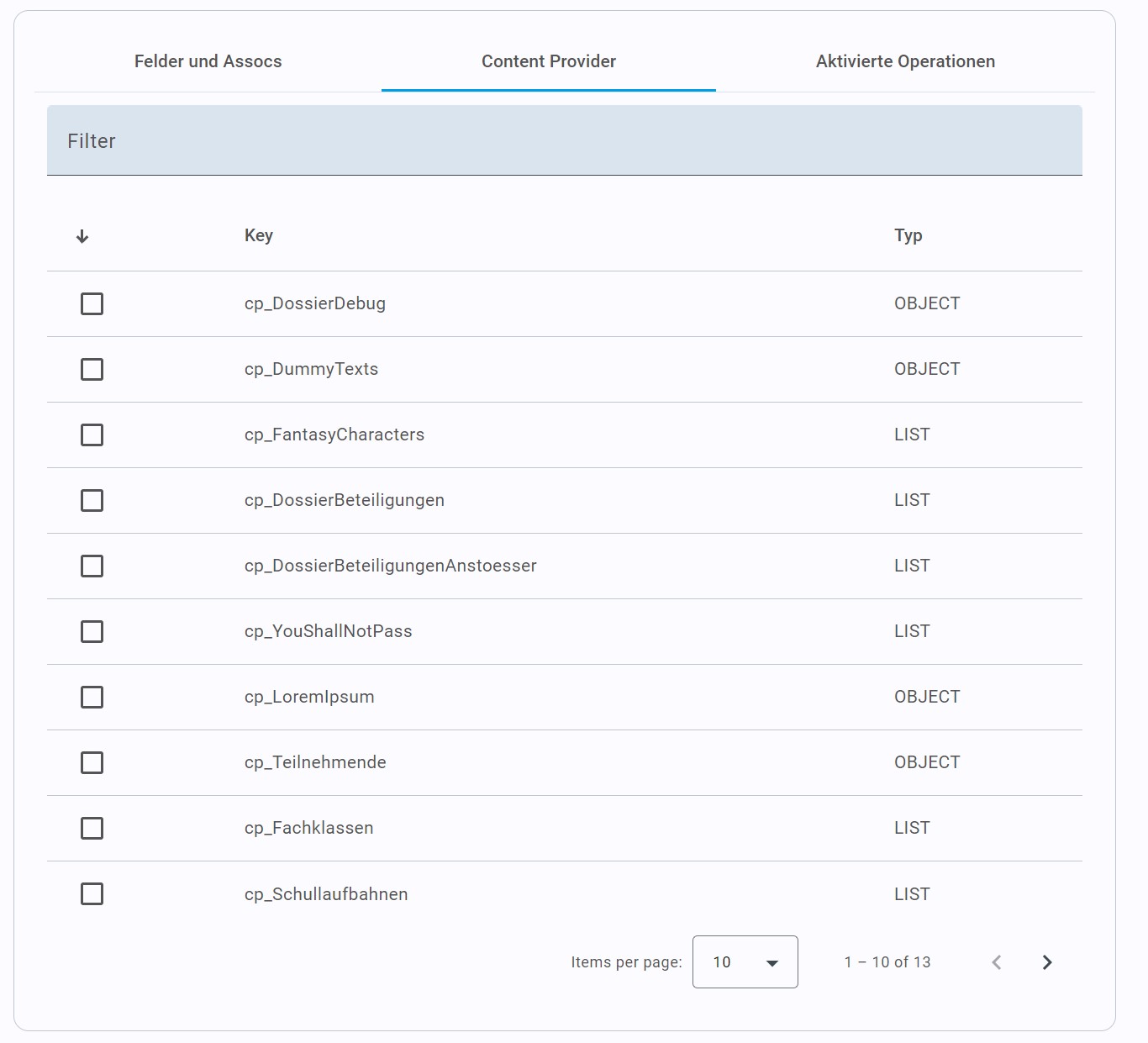Click the LIST type of cp_YouShallNotPass
This screenshot has width=1148, height=1043.
(912, 631)
